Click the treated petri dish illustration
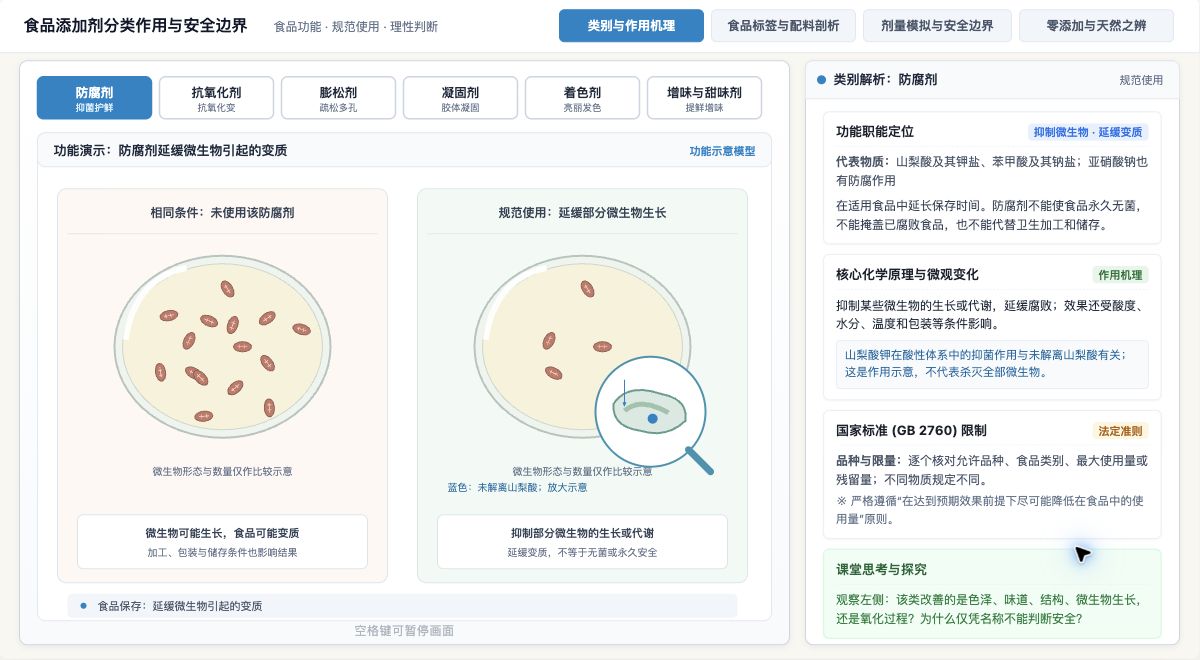 pyautogui.click(x=582, y=346)
